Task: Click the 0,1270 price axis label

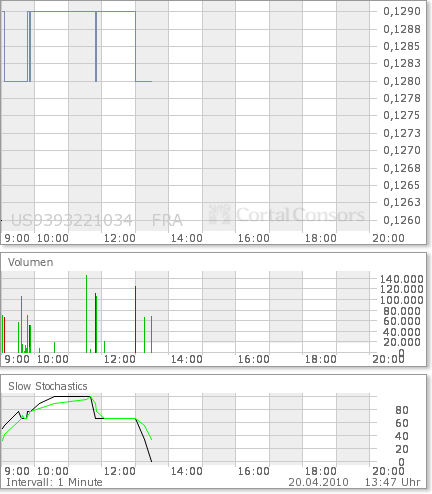Action: click(402, 150)
